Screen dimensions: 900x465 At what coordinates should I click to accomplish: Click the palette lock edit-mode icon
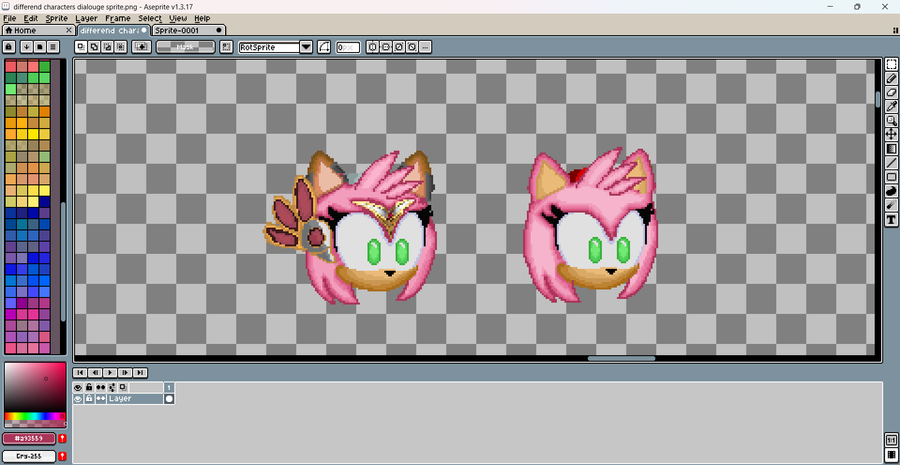click(9, 47)
